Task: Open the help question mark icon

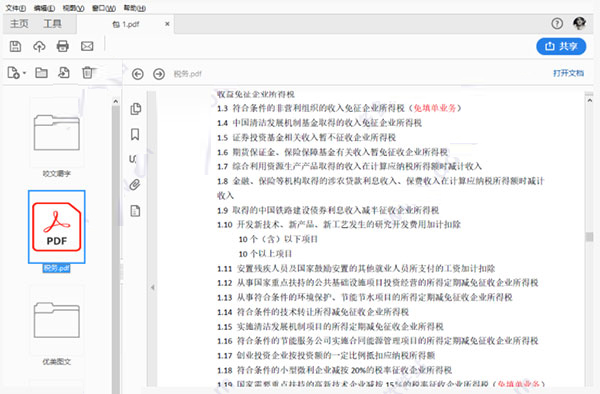Action: click(x=557, y=24)
